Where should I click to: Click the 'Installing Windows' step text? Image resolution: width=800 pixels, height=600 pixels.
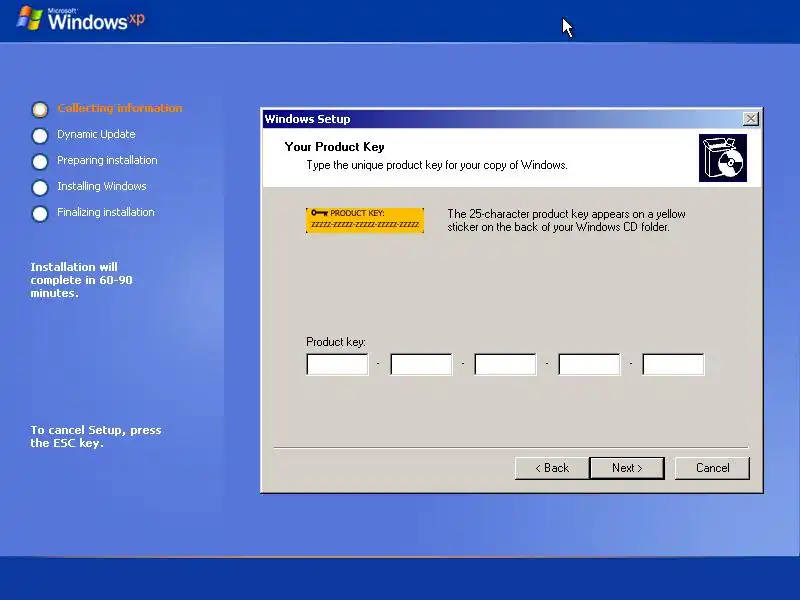[x=102, y=186]
